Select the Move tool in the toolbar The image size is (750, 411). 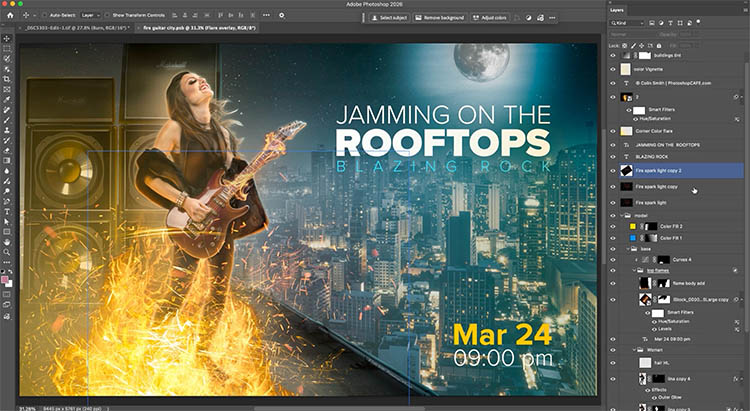coord(7,38)
